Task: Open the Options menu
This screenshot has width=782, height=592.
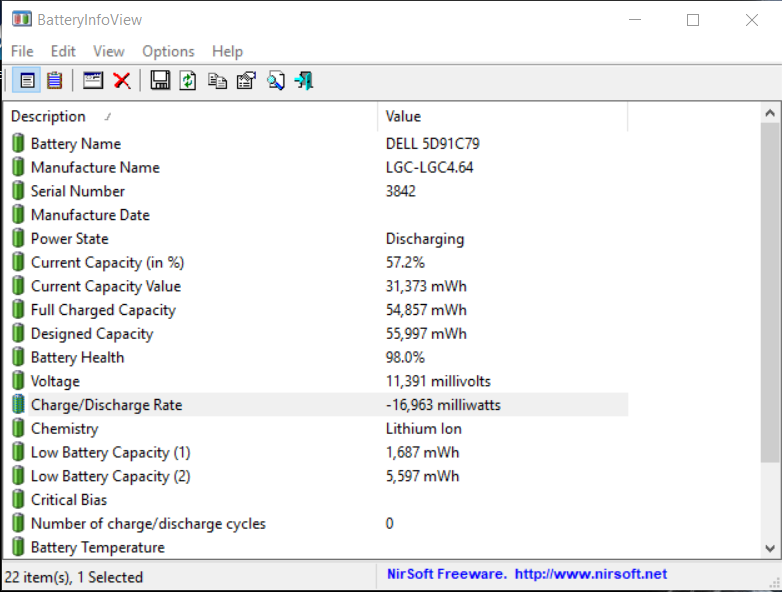Action: pos(168,51)
